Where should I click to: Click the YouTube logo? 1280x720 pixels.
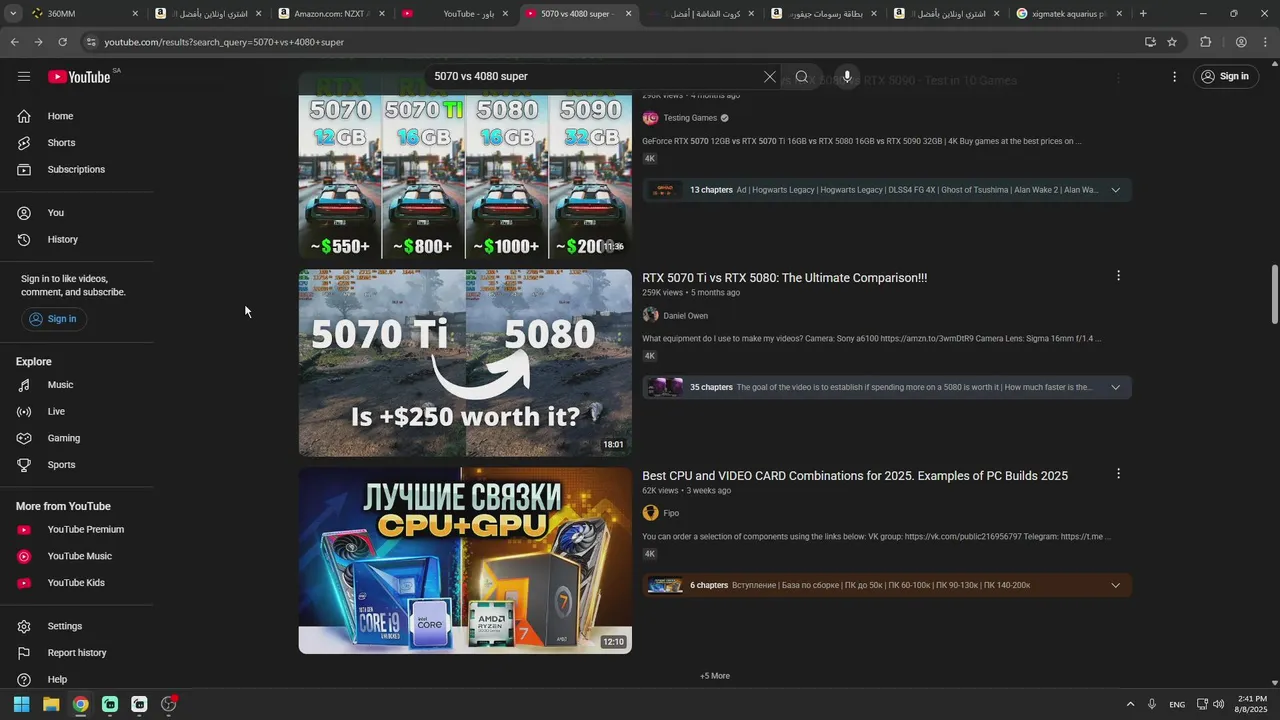(x=79, y=77)
